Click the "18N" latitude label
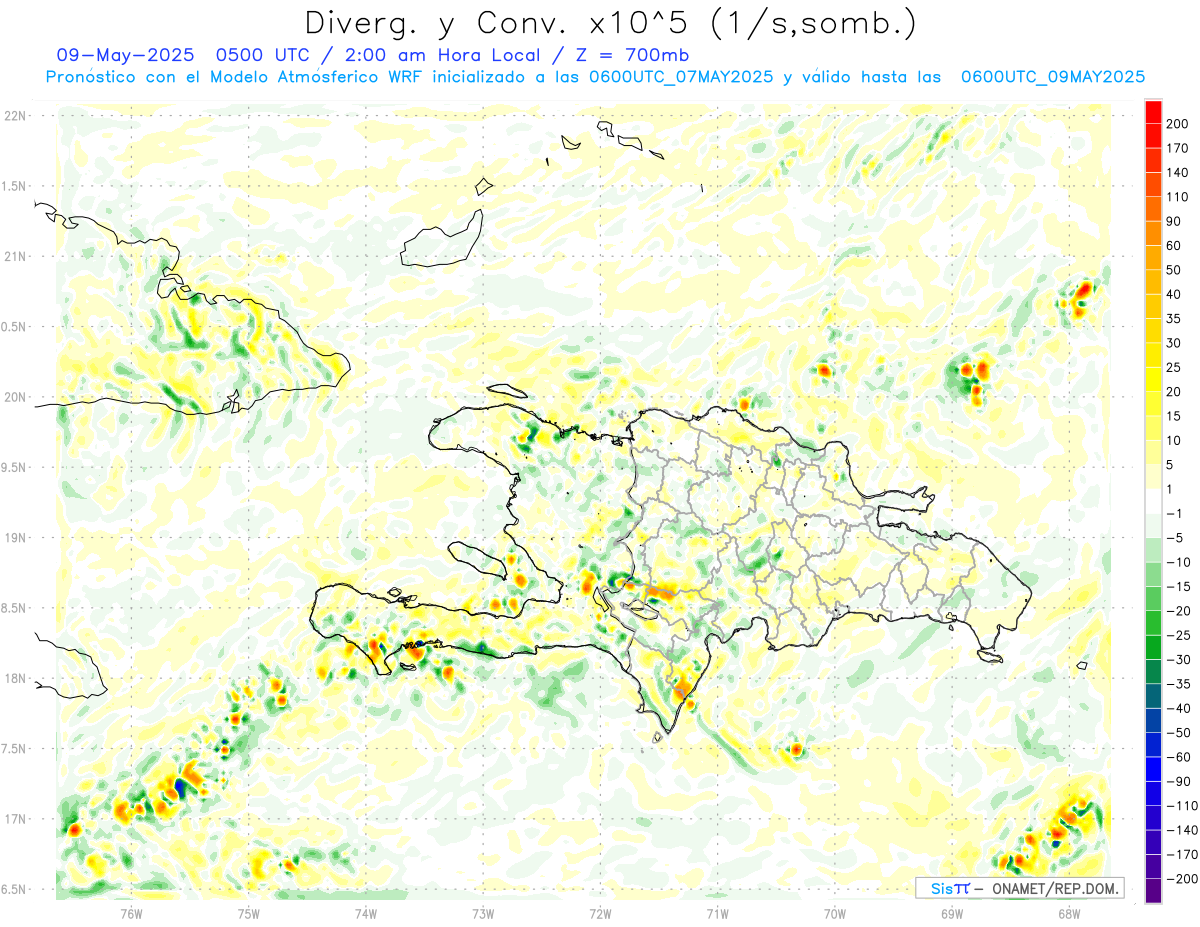The image size is (1200, 927). tap(15, 679)
